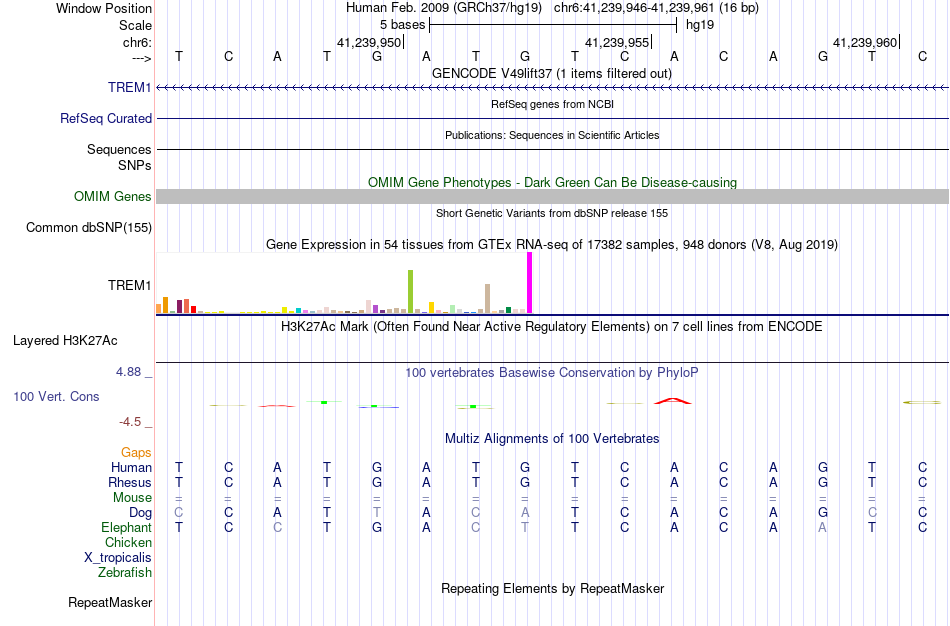Click the OMIM Gene Phenotypes green title
Image resolution: width=950 pixels, height=626 pixels.
click(x=553, y=182)
